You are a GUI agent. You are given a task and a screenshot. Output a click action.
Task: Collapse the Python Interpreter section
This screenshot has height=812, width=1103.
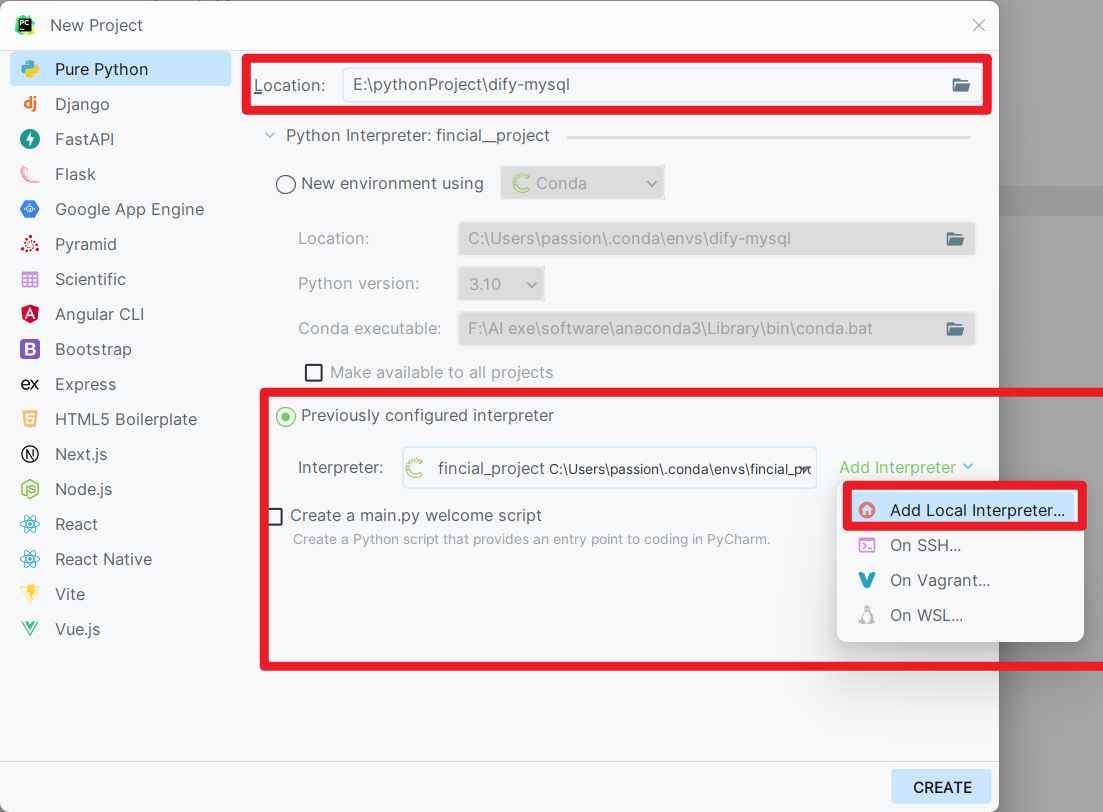[x=269, y=136]
